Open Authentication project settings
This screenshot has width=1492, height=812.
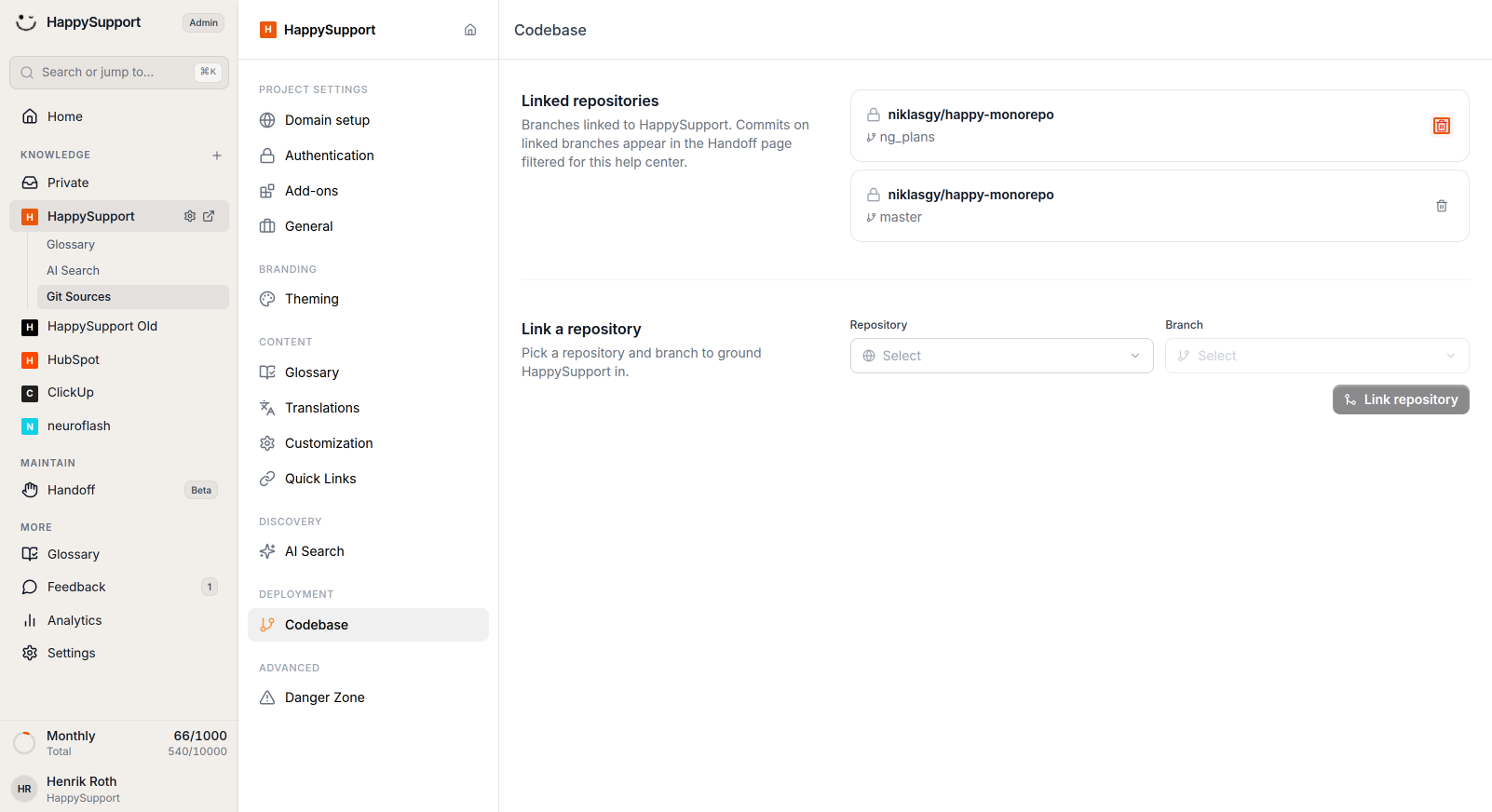368,156
